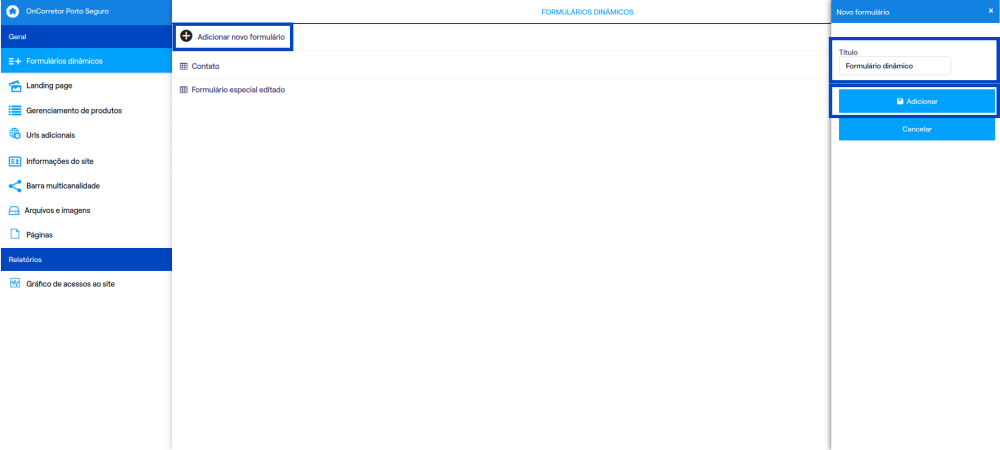
Task: Click the home icon beside OnCorretor Porto Seguro
Action: coord(12,11)
